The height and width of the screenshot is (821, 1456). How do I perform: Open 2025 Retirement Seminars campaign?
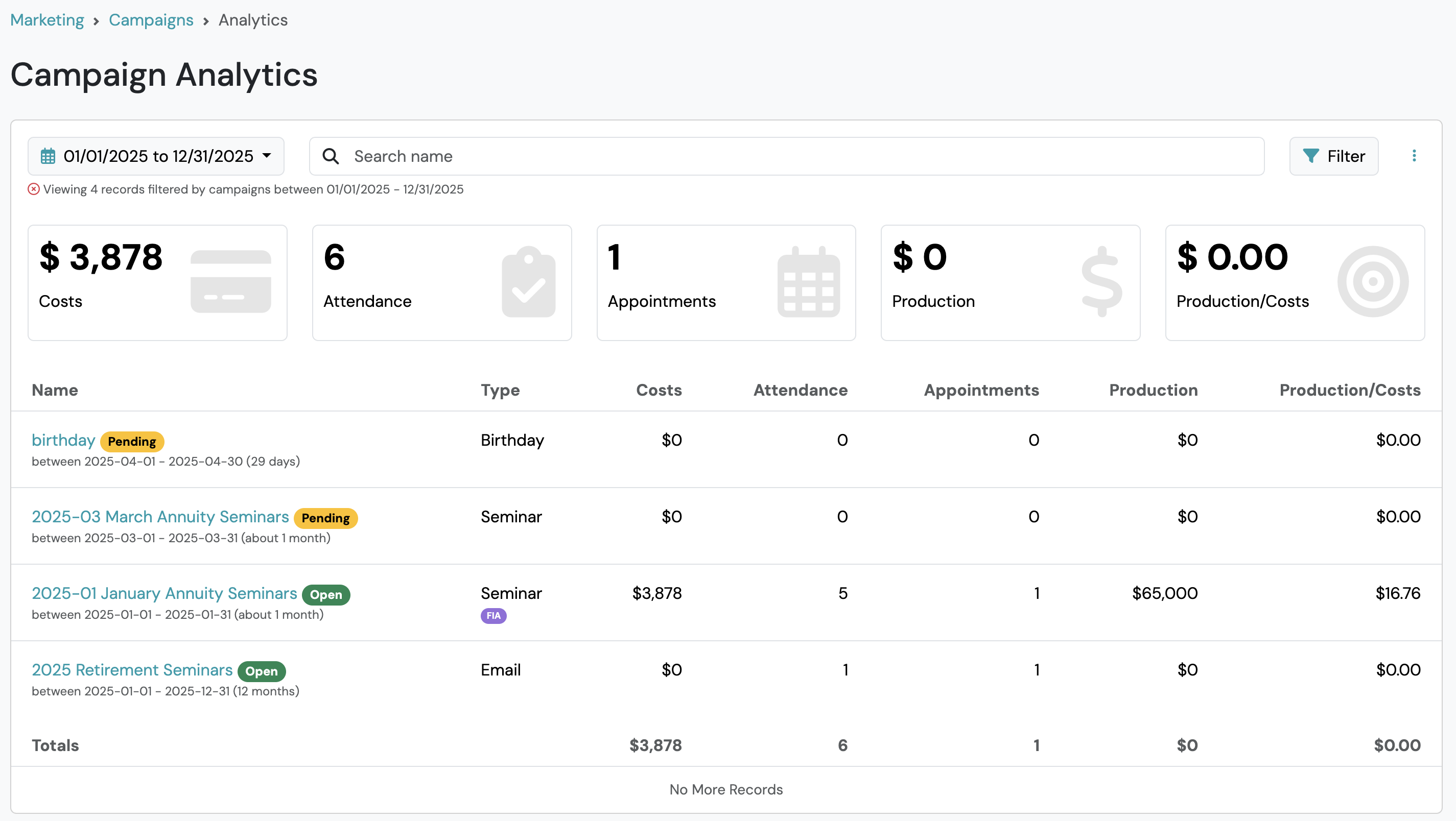[x=132, y=669]
